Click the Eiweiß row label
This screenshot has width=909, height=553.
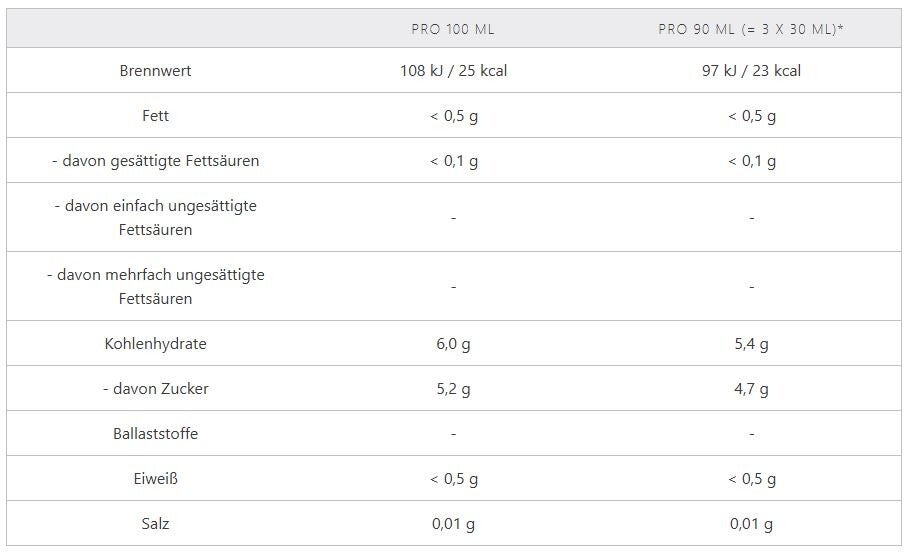(155, 479)
